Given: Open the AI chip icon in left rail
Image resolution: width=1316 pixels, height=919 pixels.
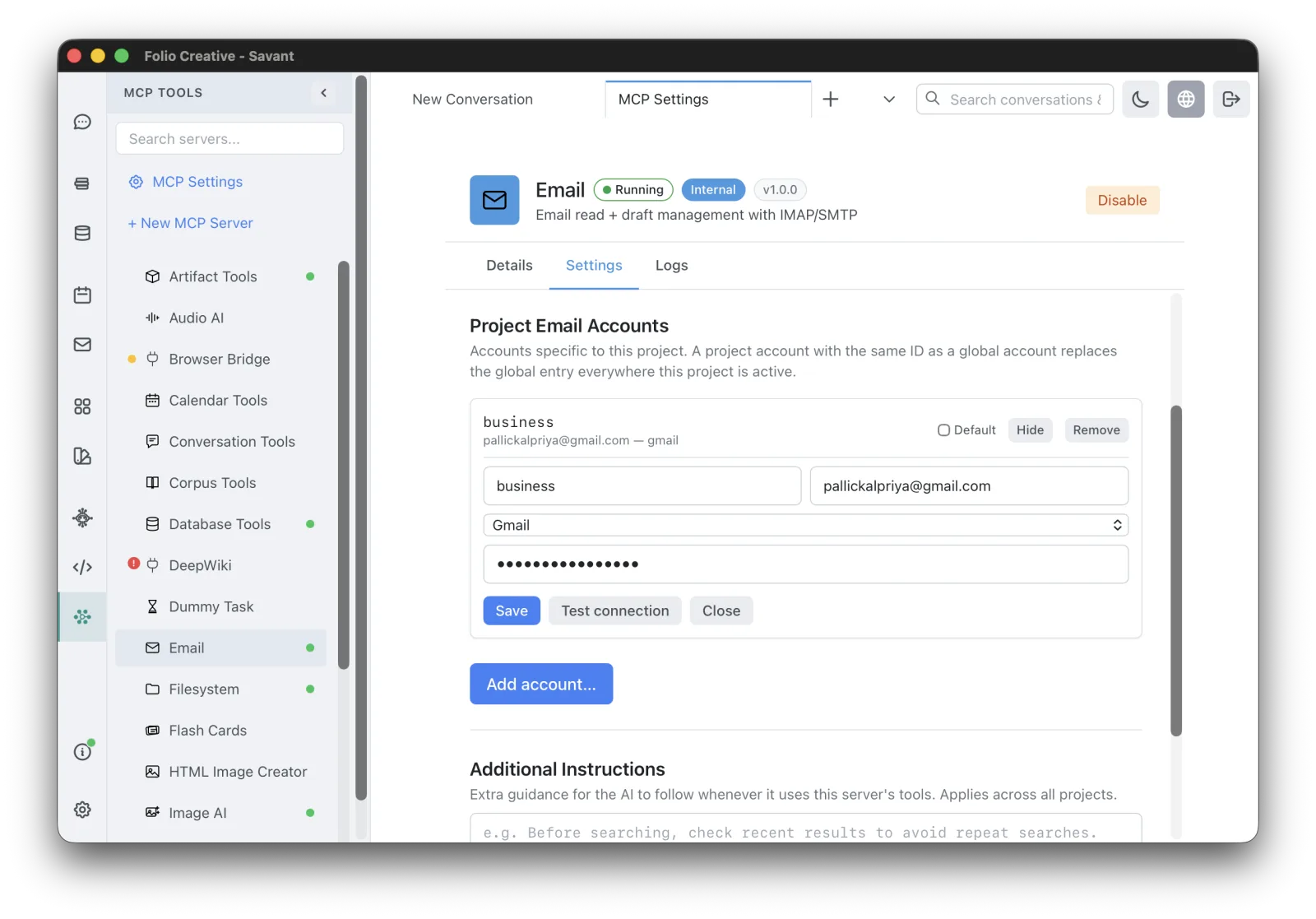Looking at the screenshot, I should click(82, 518).
